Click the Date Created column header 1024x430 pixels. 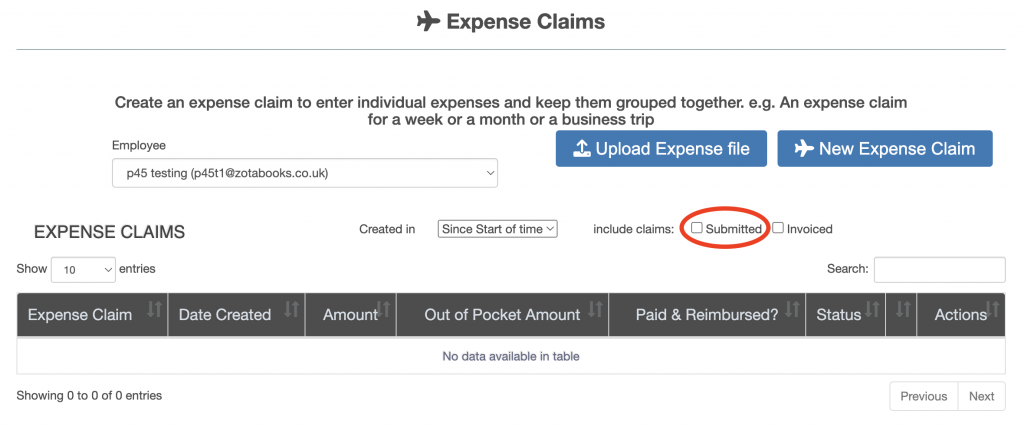225,315
